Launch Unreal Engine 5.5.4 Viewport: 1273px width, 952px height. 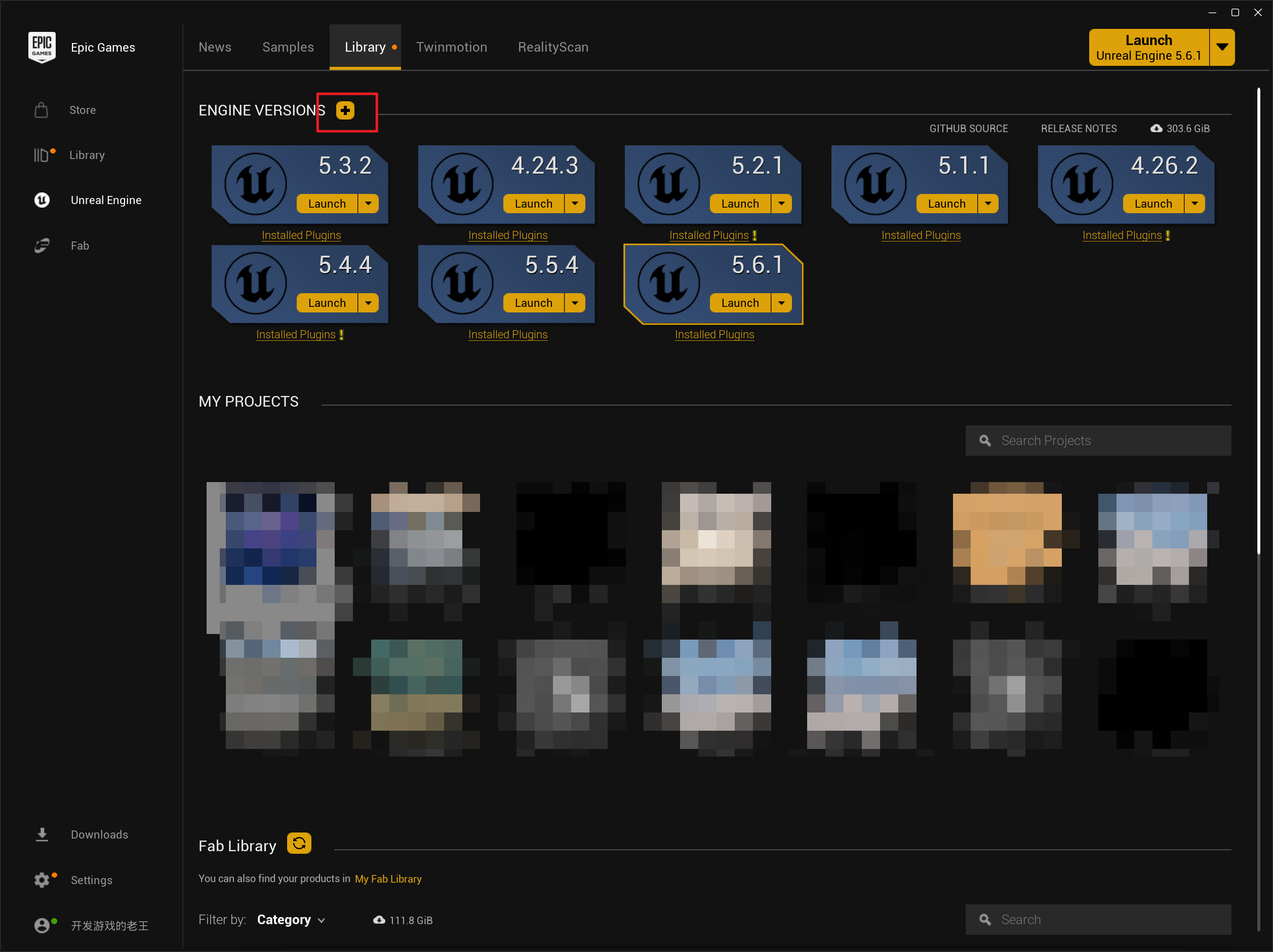tap(533, 303)
